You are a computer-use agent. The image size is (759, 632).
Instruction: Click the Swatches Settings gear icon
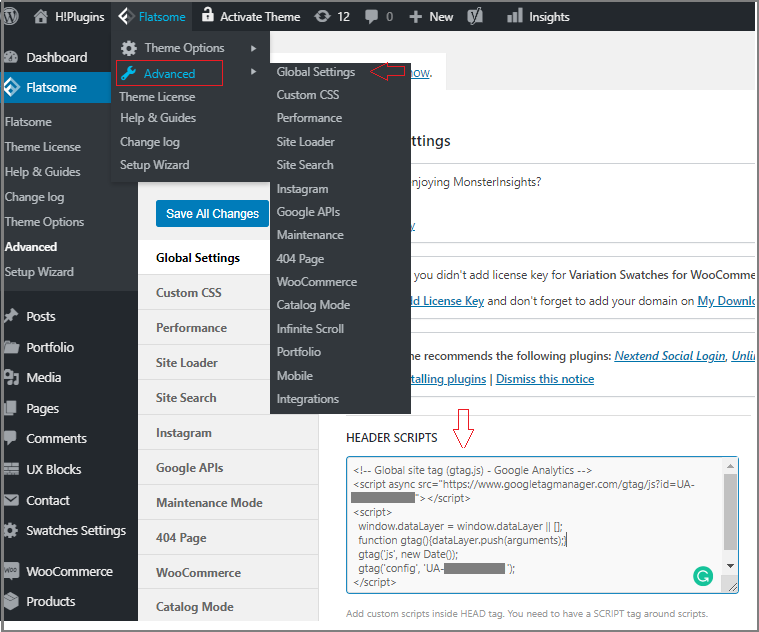pyautogui.click(x=11, y=530)
